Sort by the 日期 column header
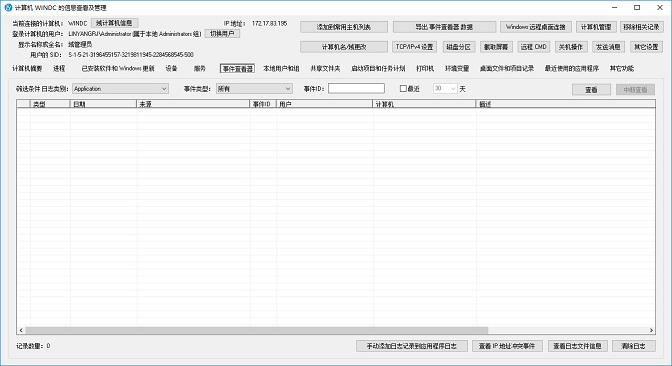 (103, 104)
